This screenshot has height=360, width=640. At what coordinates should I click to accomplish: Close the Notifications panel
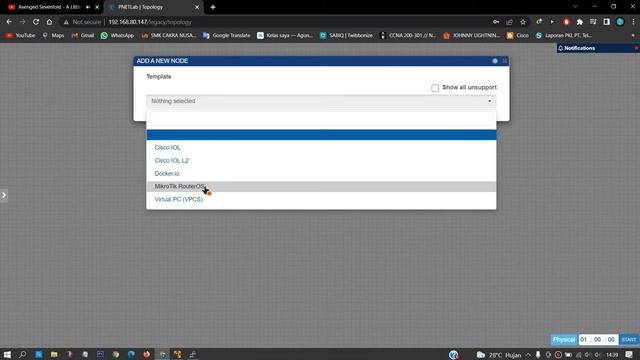636,48
